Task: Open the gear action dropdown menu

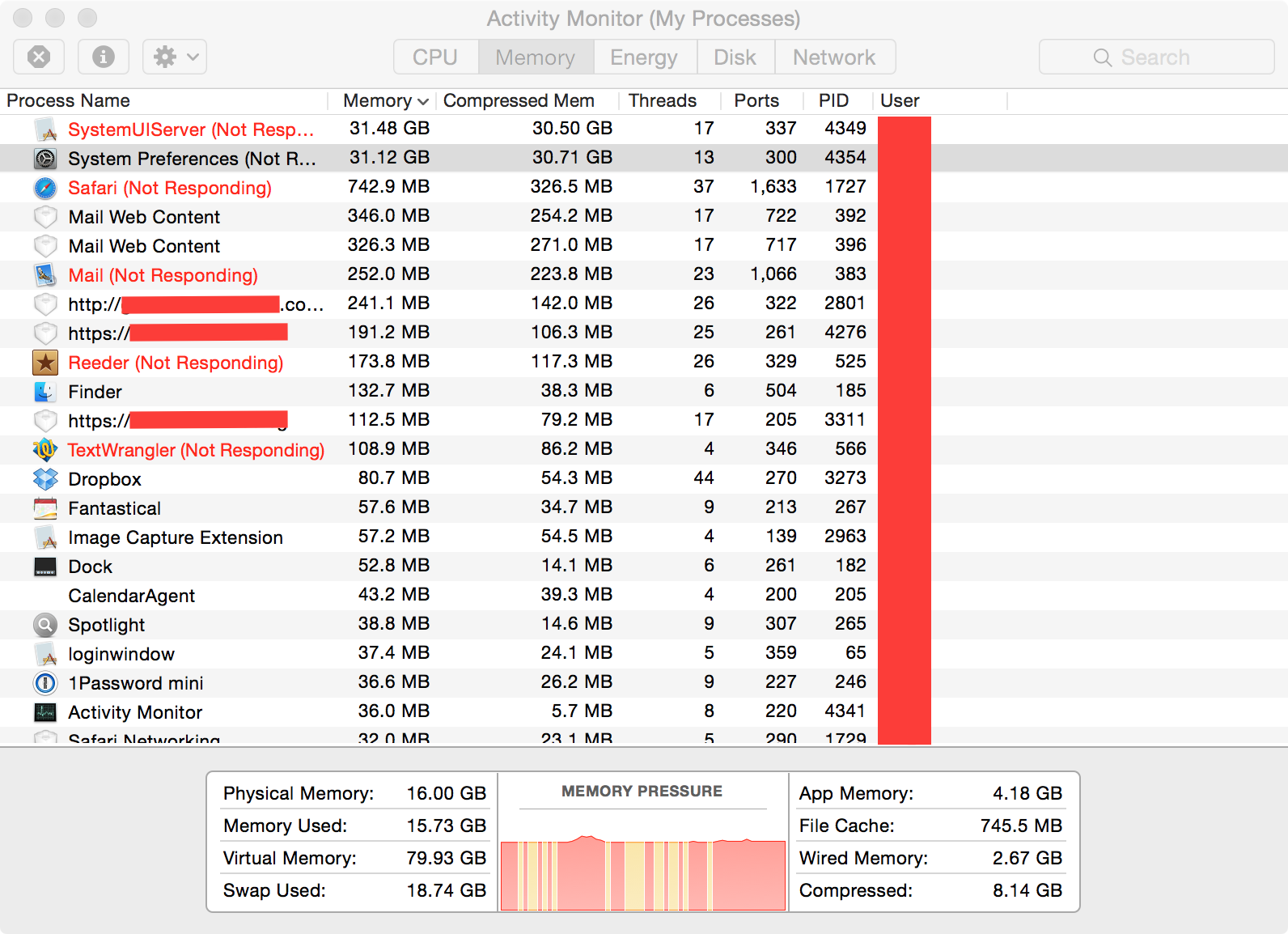Action: click(x=175, y=57)
